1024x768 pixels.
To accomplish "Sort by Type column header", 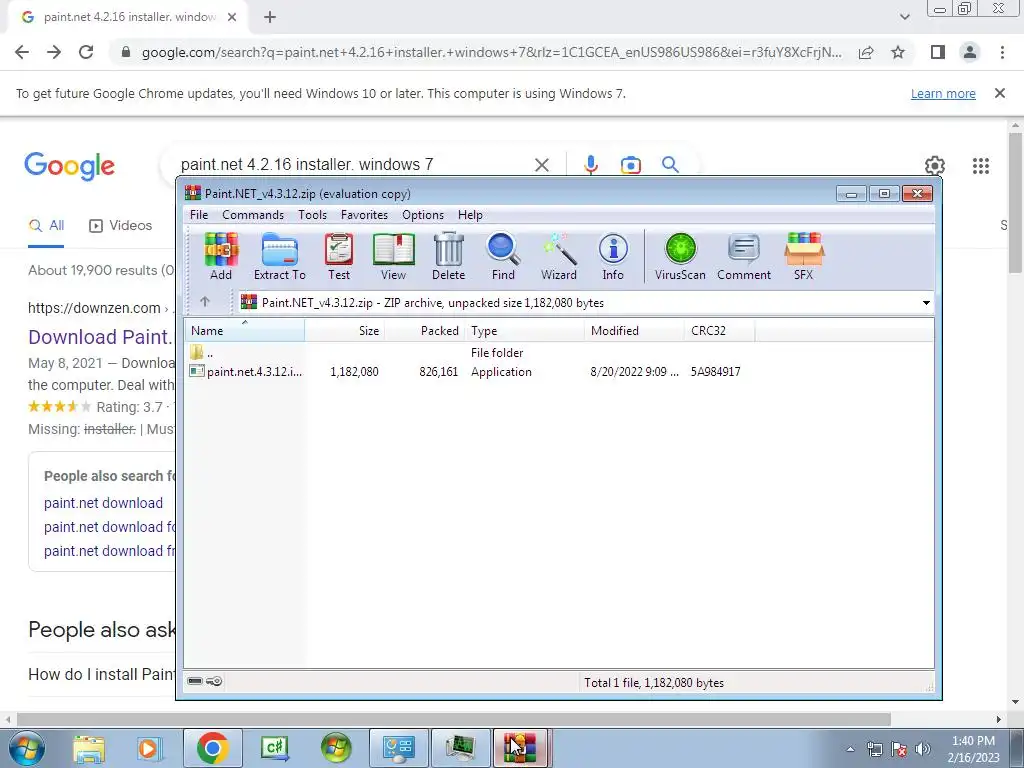I will (524, 330).
